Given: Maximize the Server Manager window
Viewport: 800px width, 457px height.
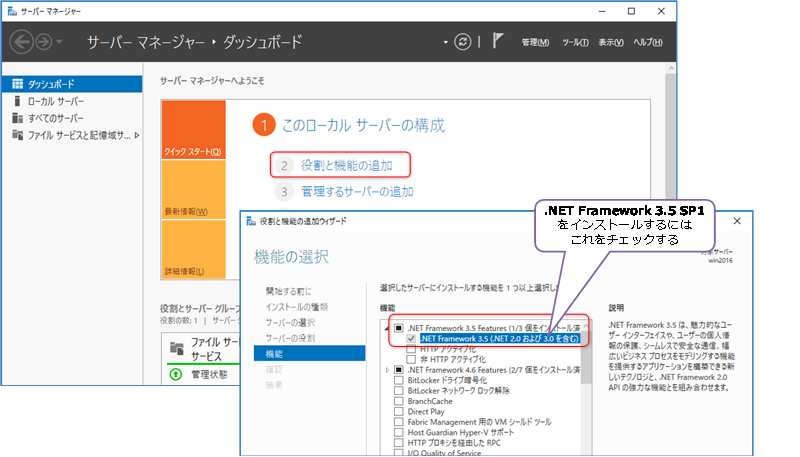Looking at the screenshot, I should (x=631, y=11).
